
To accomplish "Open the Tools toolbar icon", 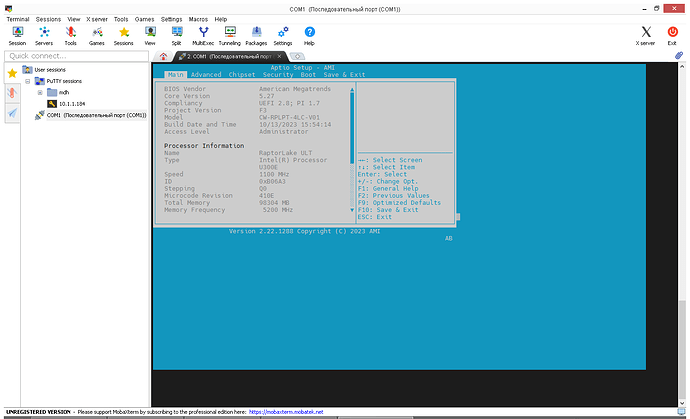I will point(70,36).
